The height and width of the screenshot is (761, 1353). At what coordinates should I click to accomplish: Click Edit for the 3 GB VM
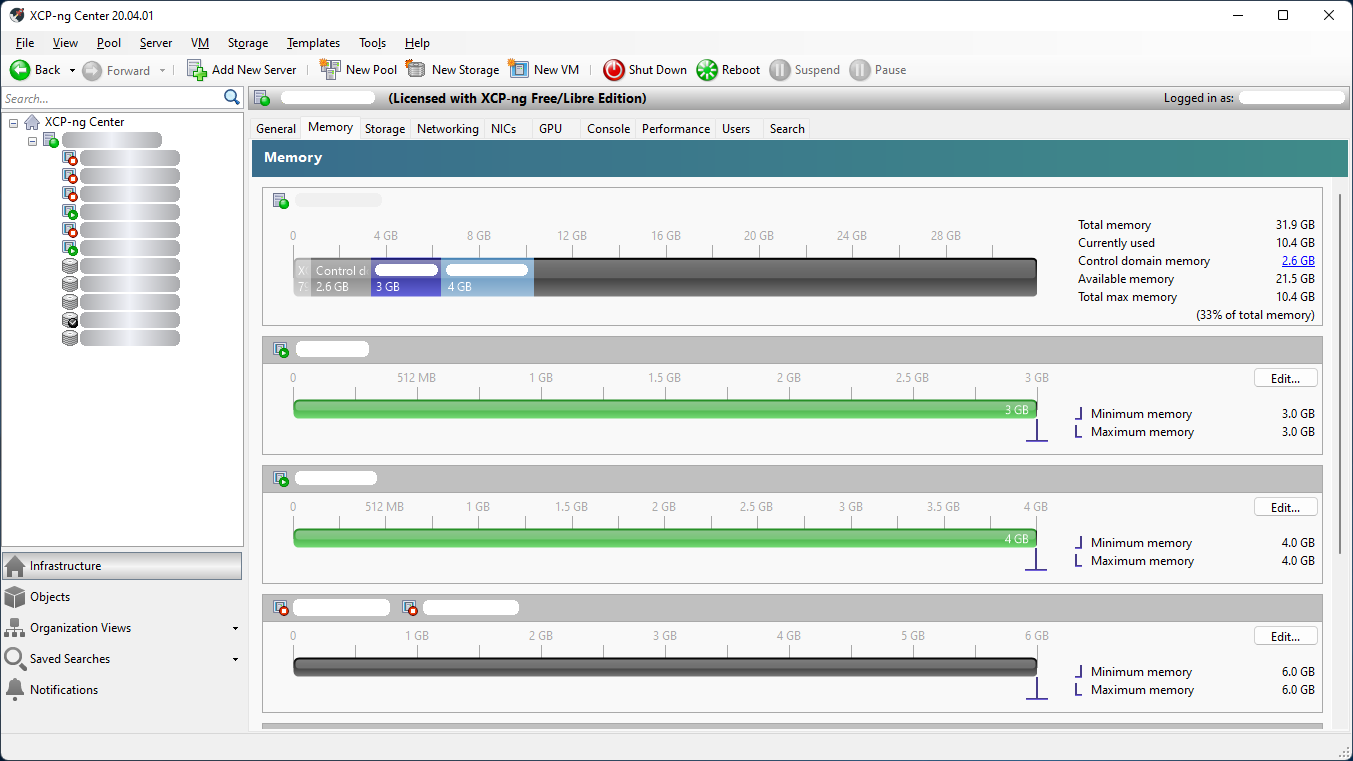click(1285, 379)
